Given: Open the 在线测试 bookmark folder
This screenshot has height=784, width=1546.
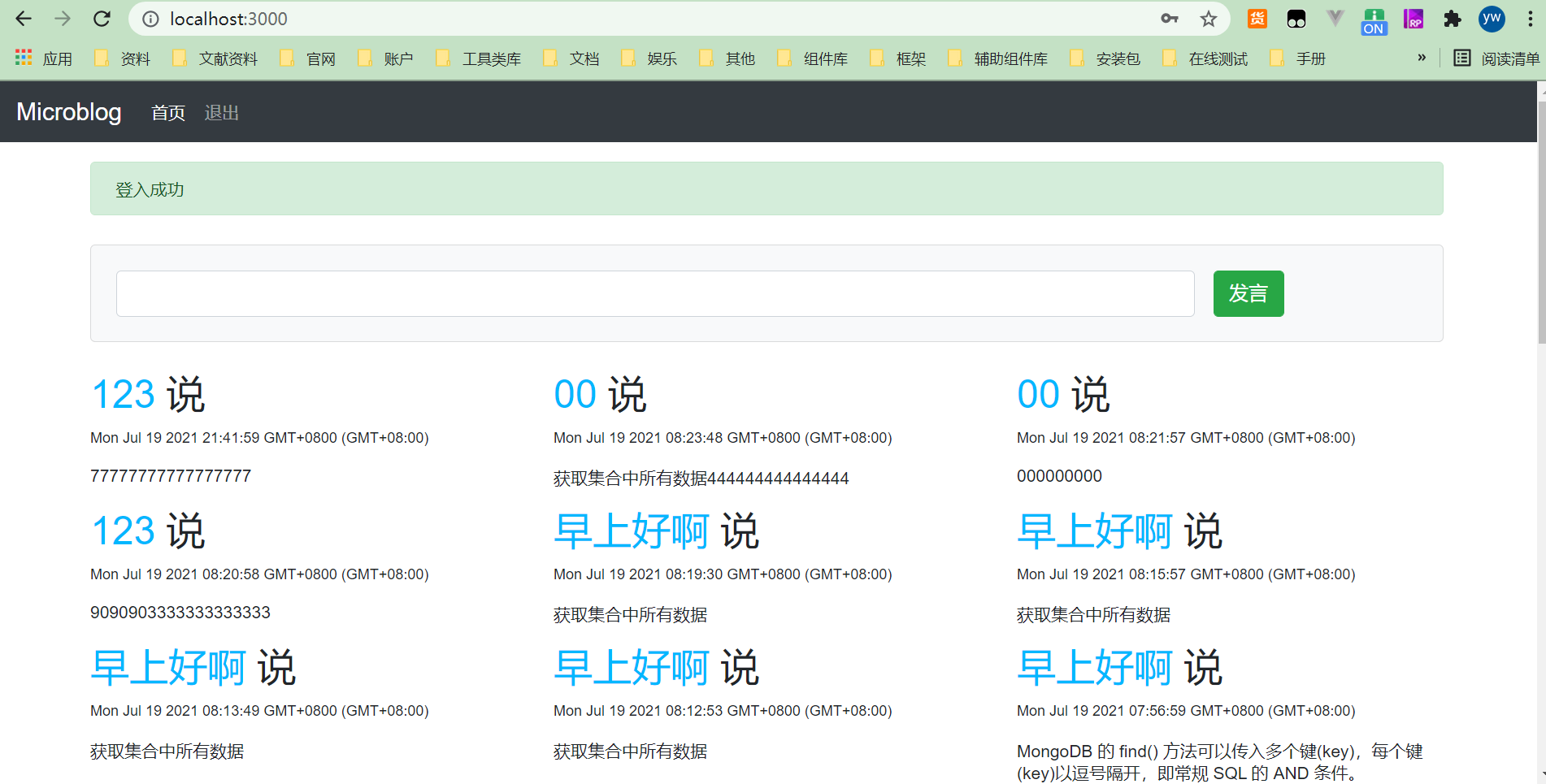Looking at the screenshot, I should (1205, 58).
